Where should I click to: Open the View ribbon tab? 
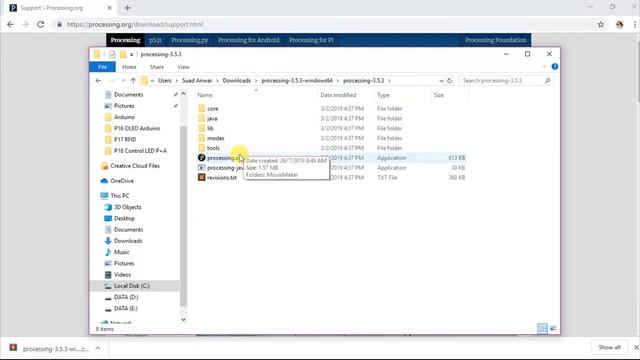pos(183,67)
